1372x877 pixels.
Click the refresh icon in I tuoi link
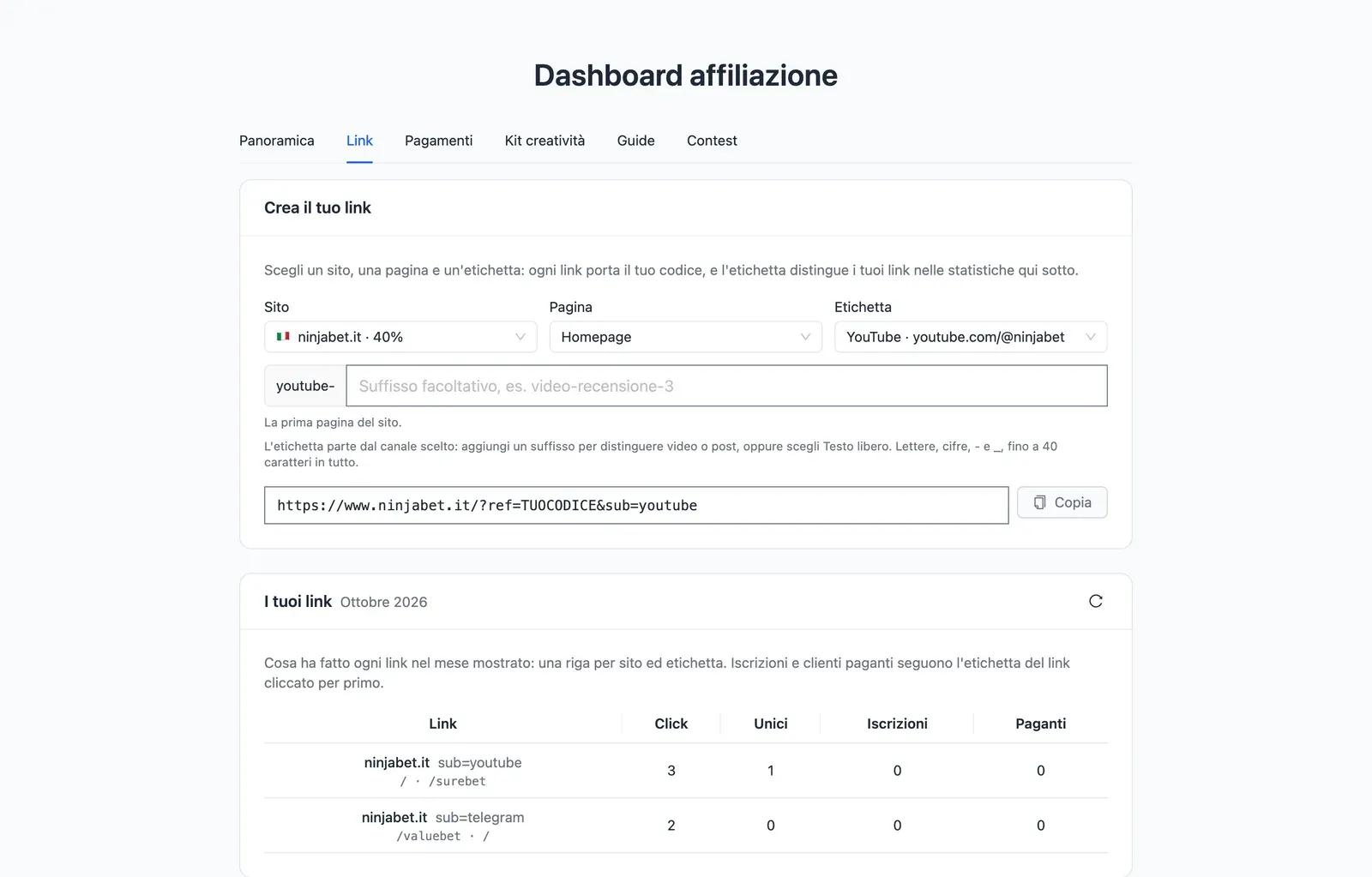tap(1095, 601)
